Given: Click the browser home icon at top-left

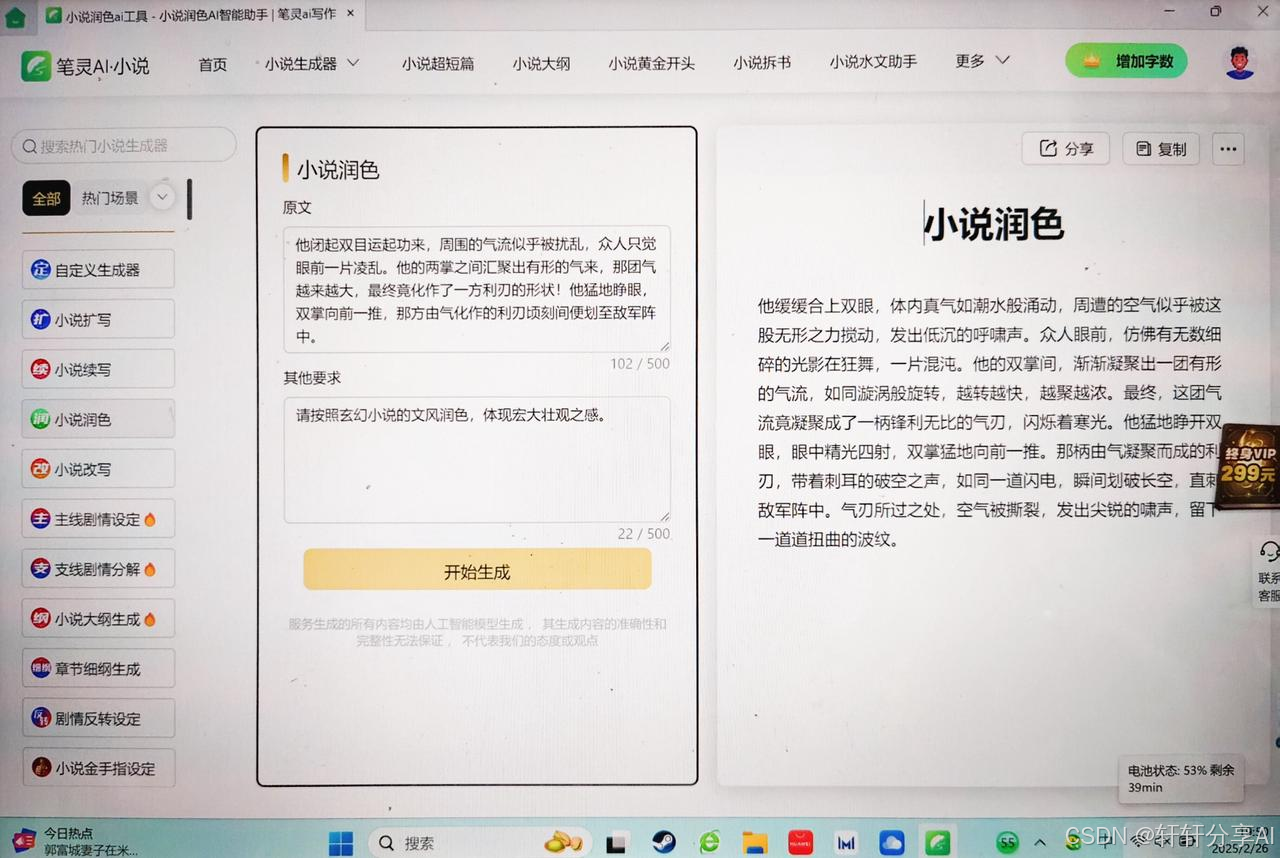Looking at the screenshot, I should [x=15, y=15].
